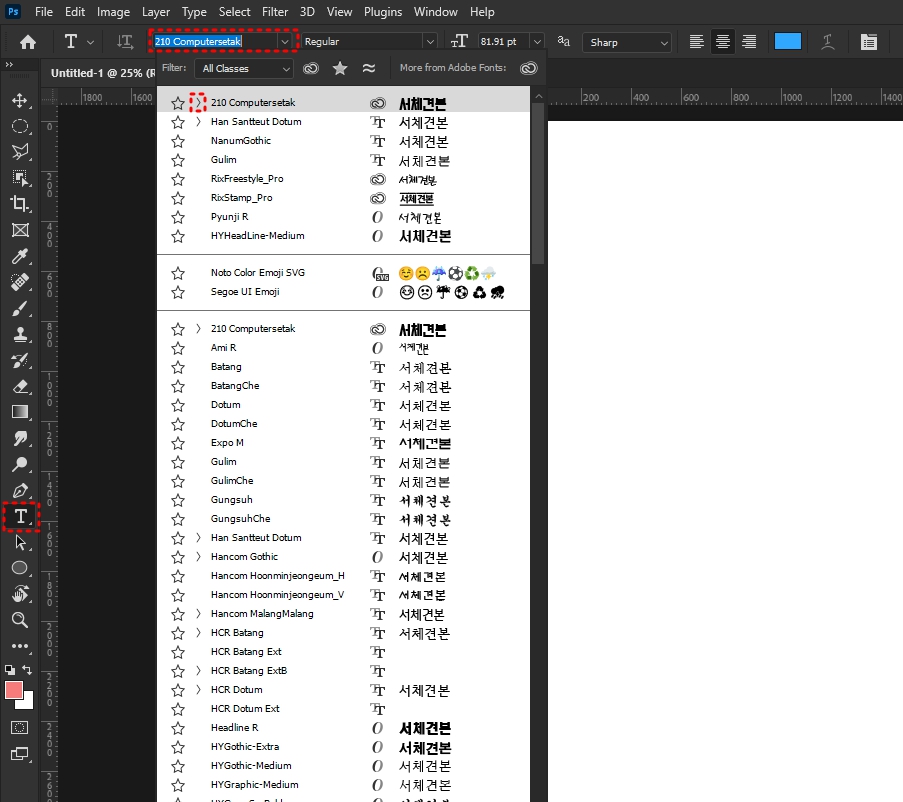Right align text
Viewport: 903px width, 802px height.
[749, 41]
